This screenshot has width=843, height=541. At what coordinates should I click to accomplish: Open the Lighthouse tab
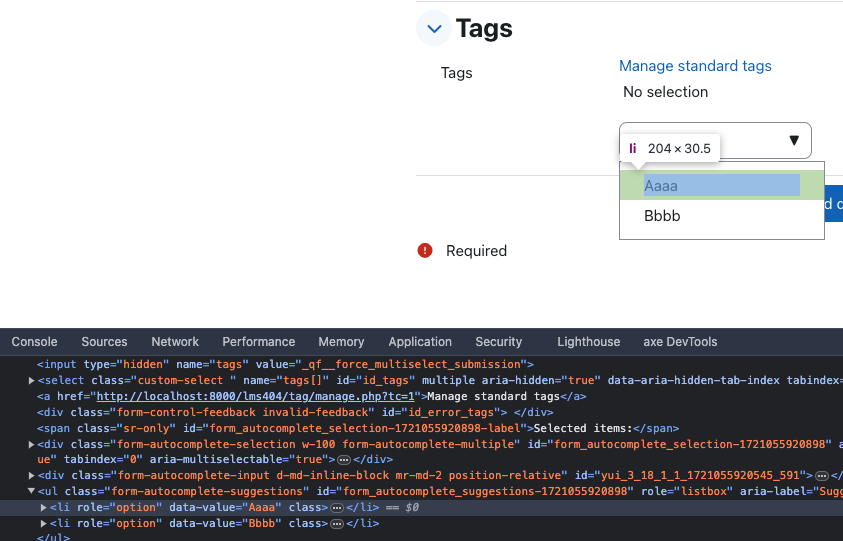(x=588, y=342)
